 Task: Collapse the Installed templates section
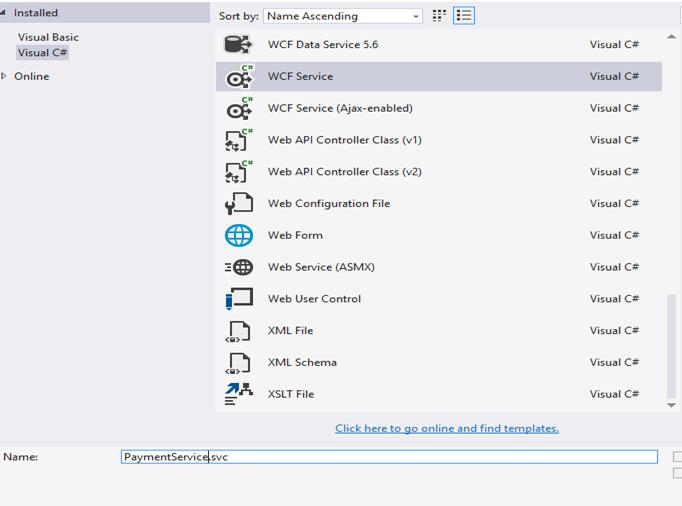tap(5, 13)
